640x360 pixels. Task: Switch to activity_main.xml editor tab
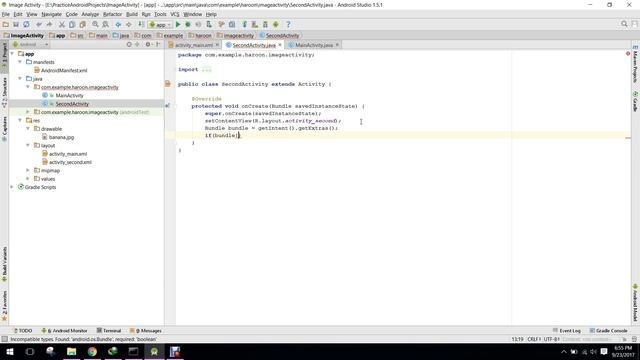coord(194,45)
